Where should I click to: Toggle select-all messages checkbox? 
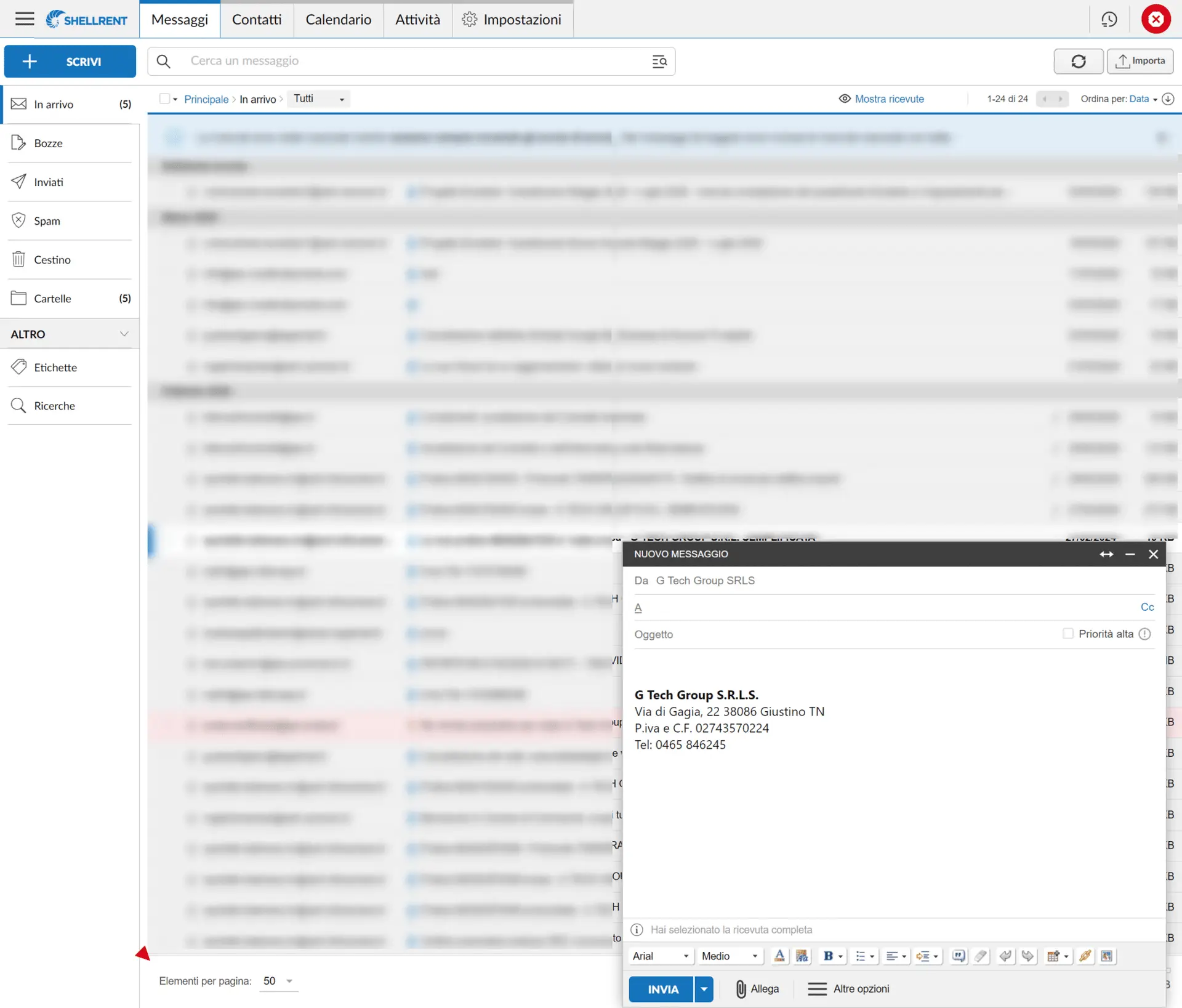pyautogui.click(x=164, y=99)
